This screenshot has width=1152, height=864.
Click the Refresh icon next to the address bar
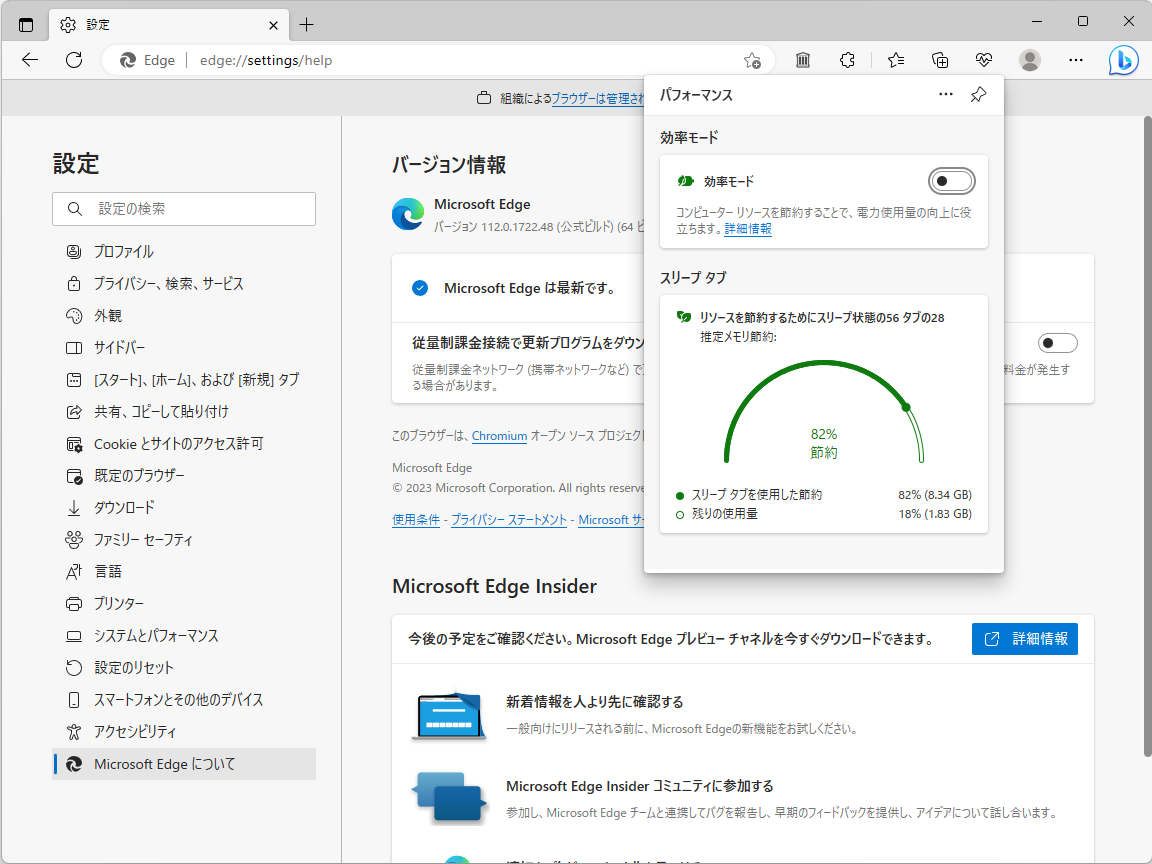point(73,60)
